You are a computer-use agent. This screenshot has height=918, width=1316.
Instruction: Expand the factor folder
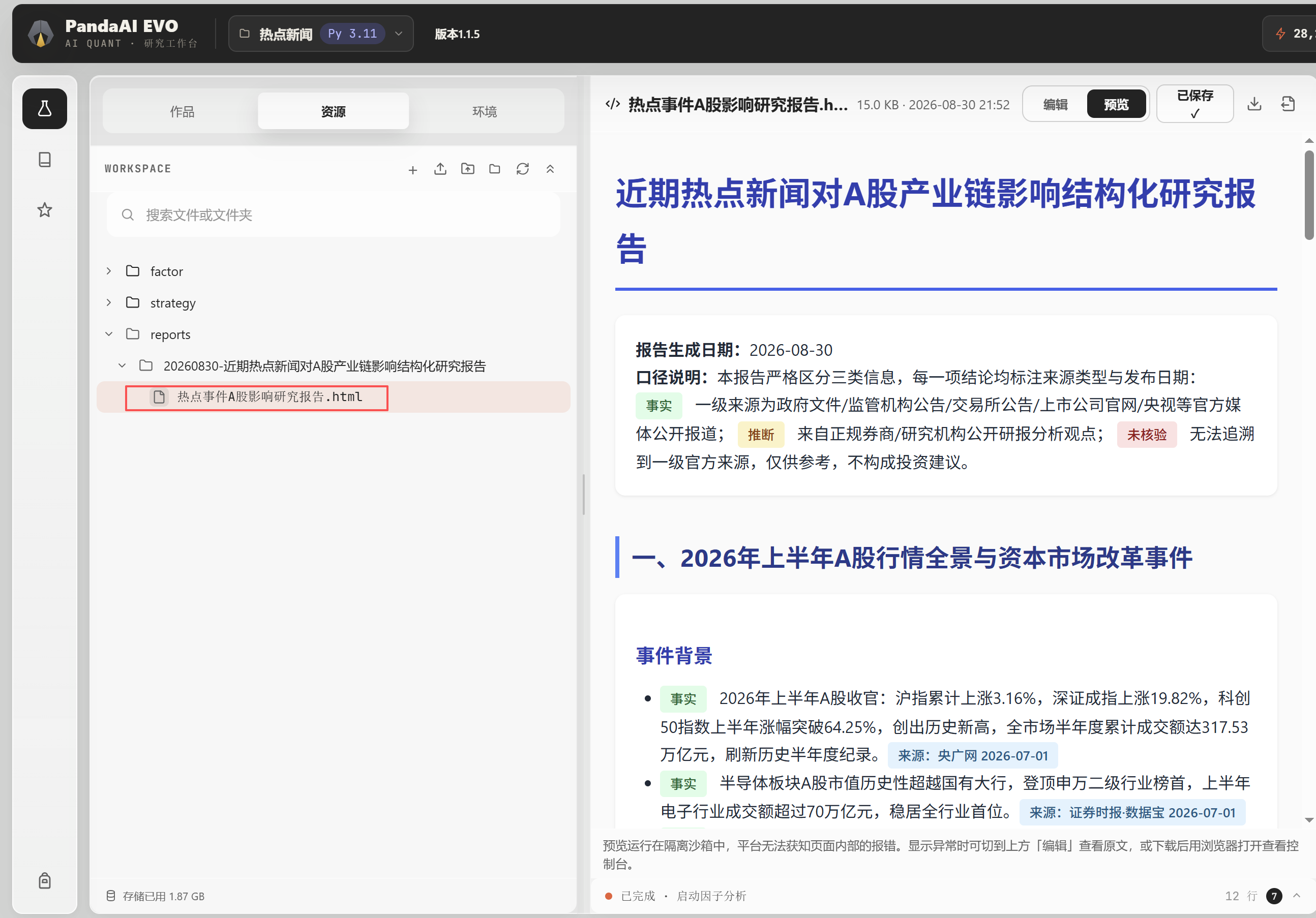coord(109,271)
